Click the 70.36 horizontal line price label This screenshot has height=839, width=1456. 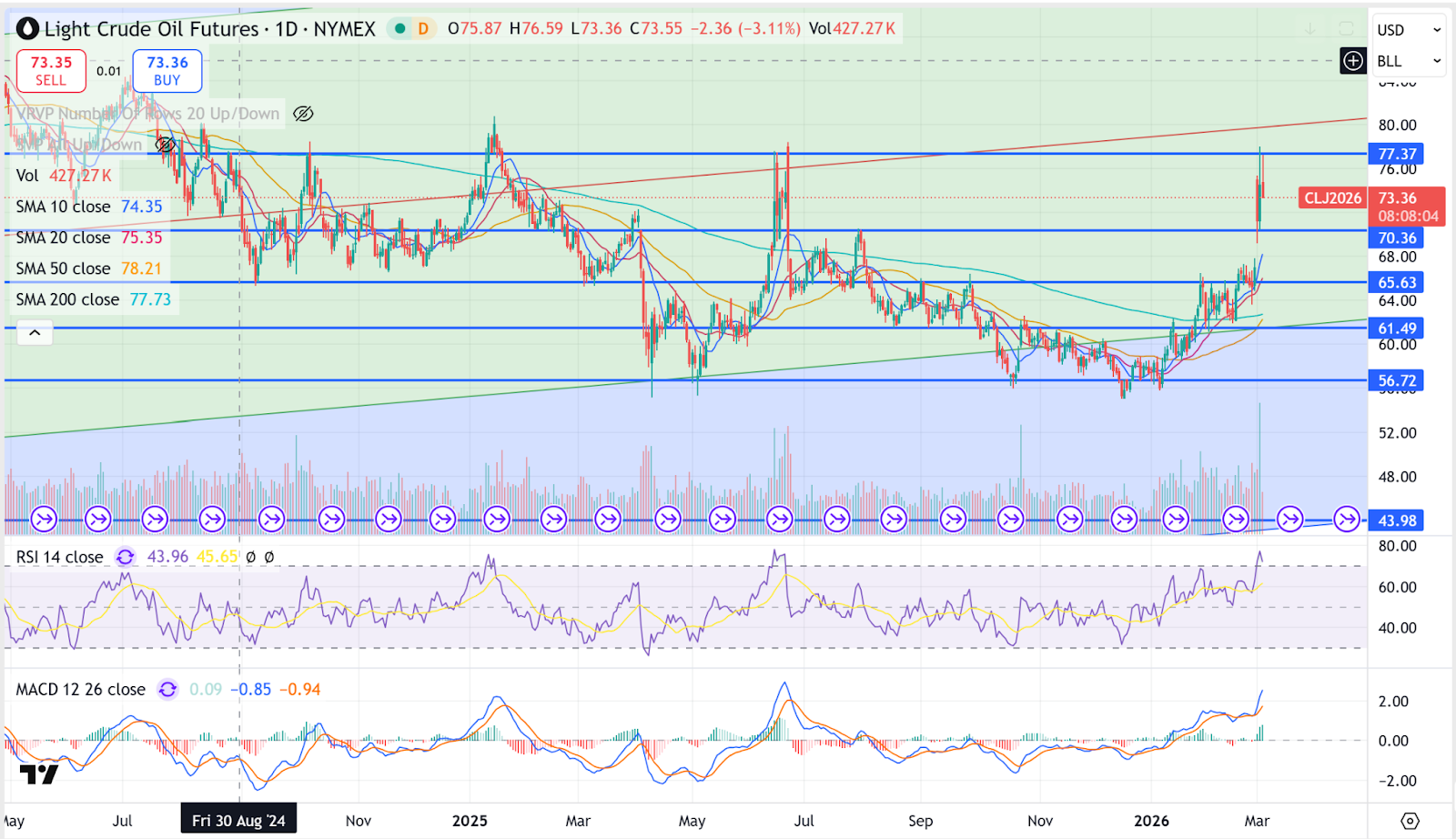pyautogui.click(x=1397, y=238)
